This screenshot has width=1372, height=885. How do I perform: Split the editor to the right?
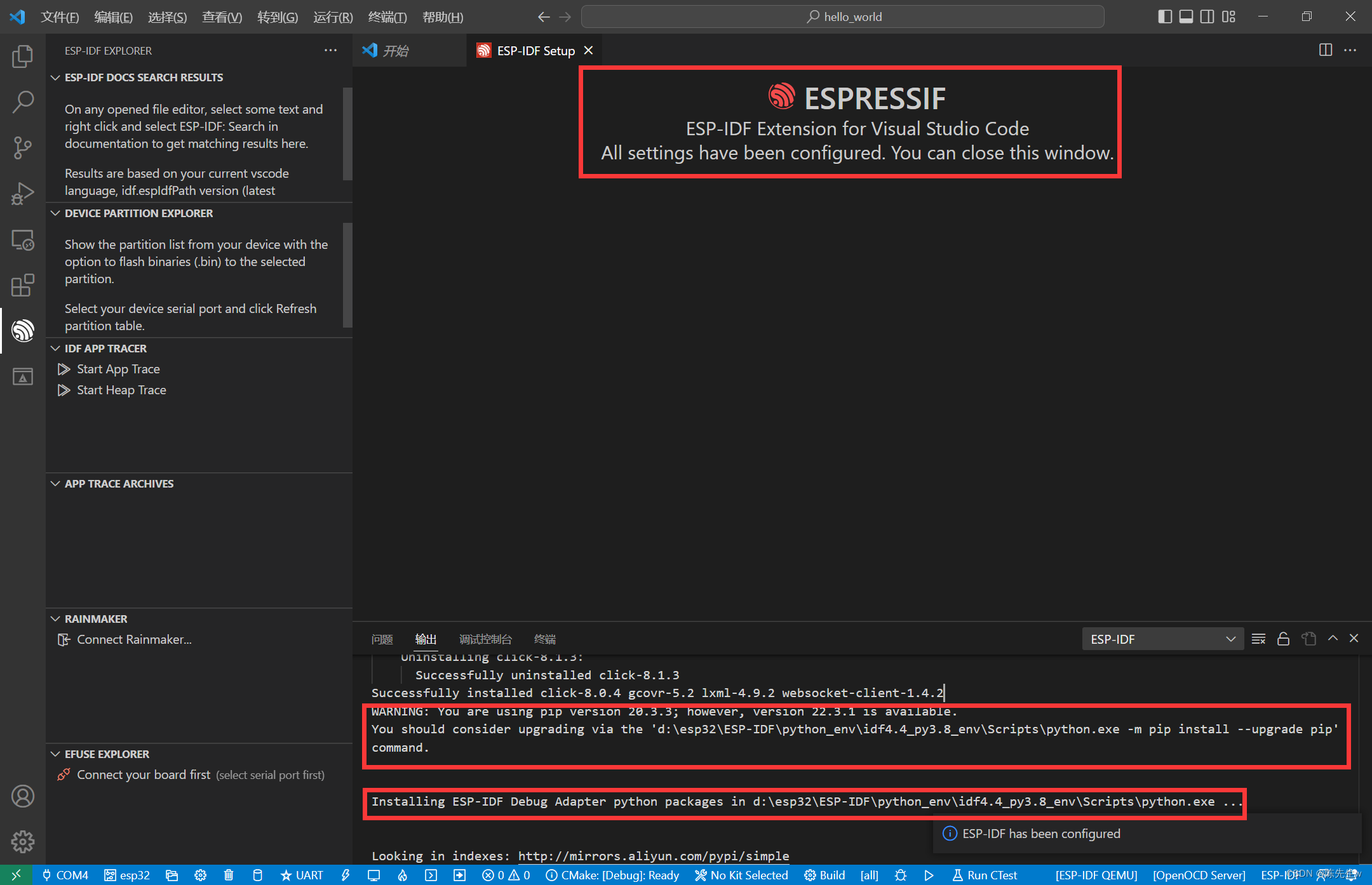[x=1326, y=50]
